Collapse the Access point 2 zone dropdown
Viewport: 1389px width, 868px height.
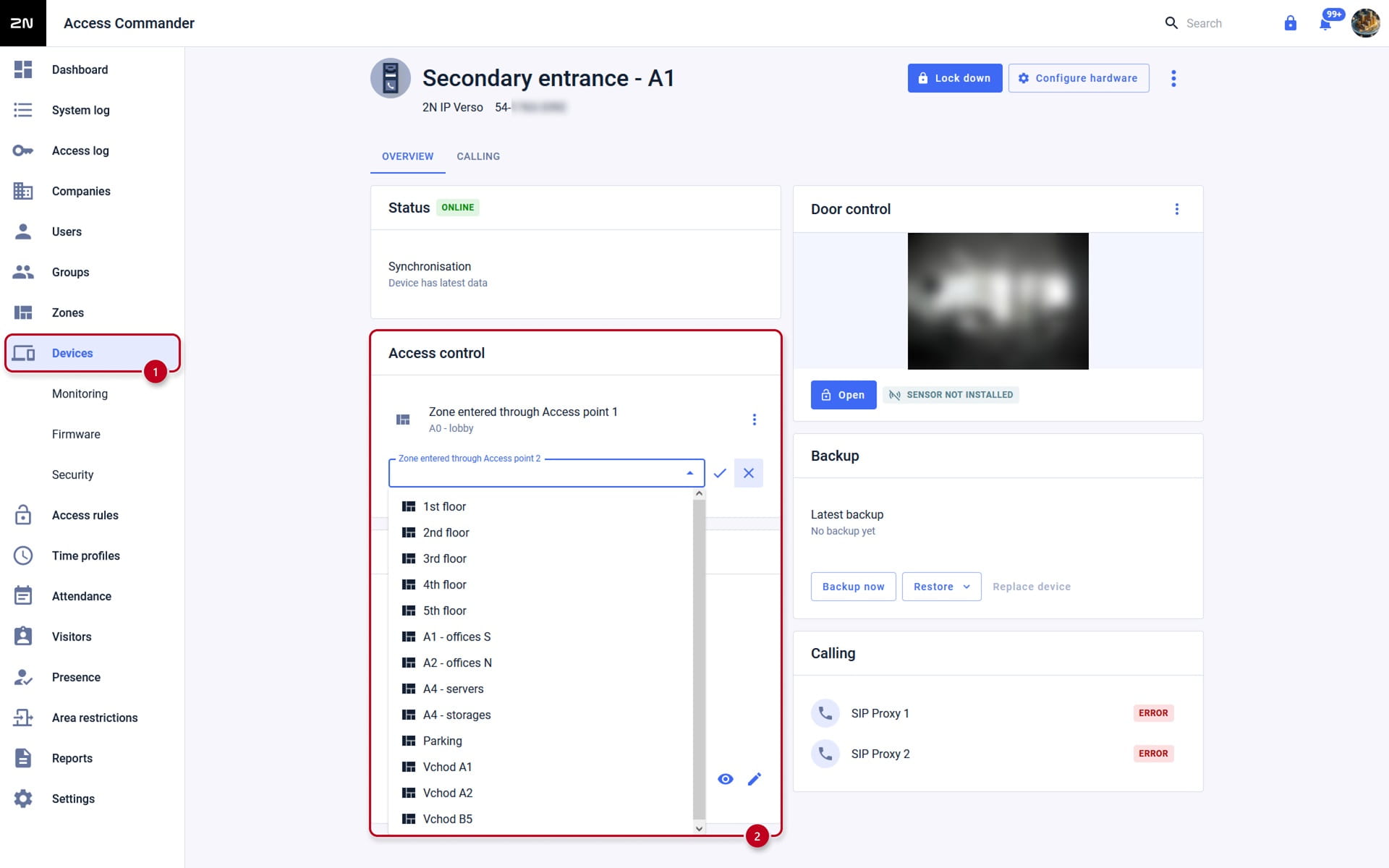pos(690,473)
